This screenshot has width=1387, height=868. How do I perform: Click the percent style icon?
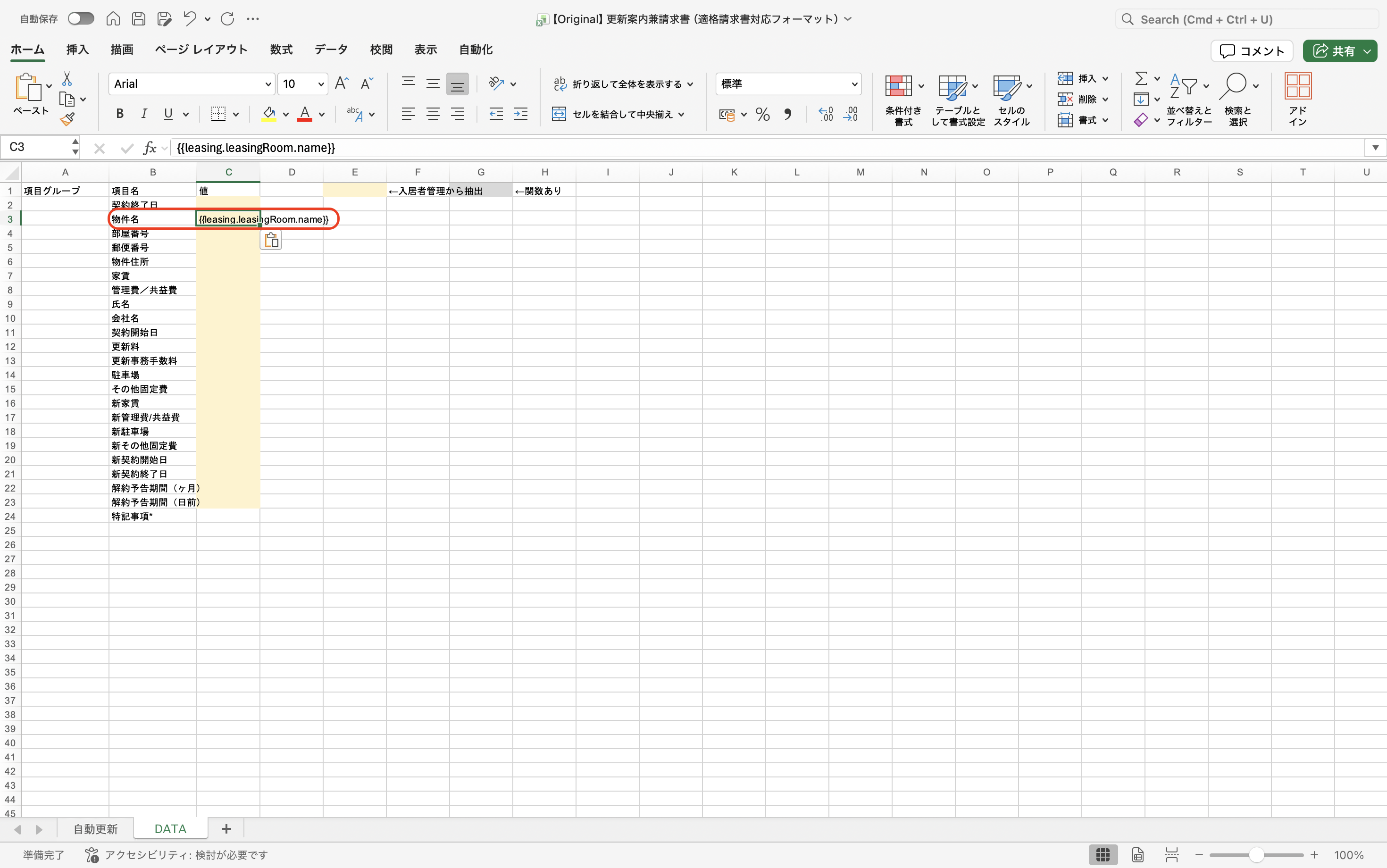pos(762,114)
